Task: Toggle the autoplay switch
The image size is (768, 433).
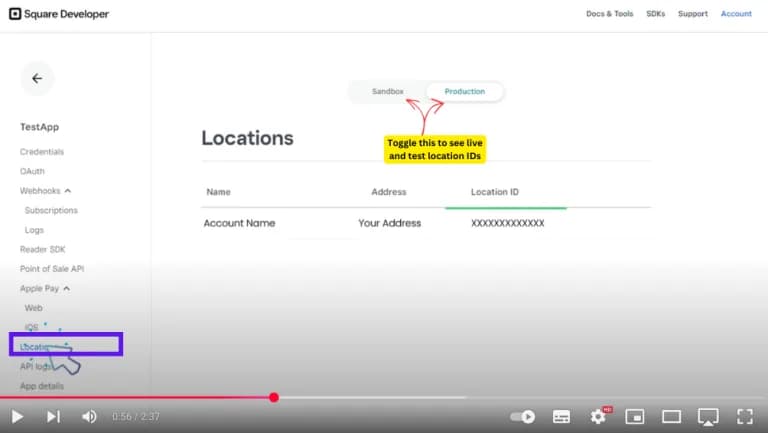Action: tap(522, 416)
